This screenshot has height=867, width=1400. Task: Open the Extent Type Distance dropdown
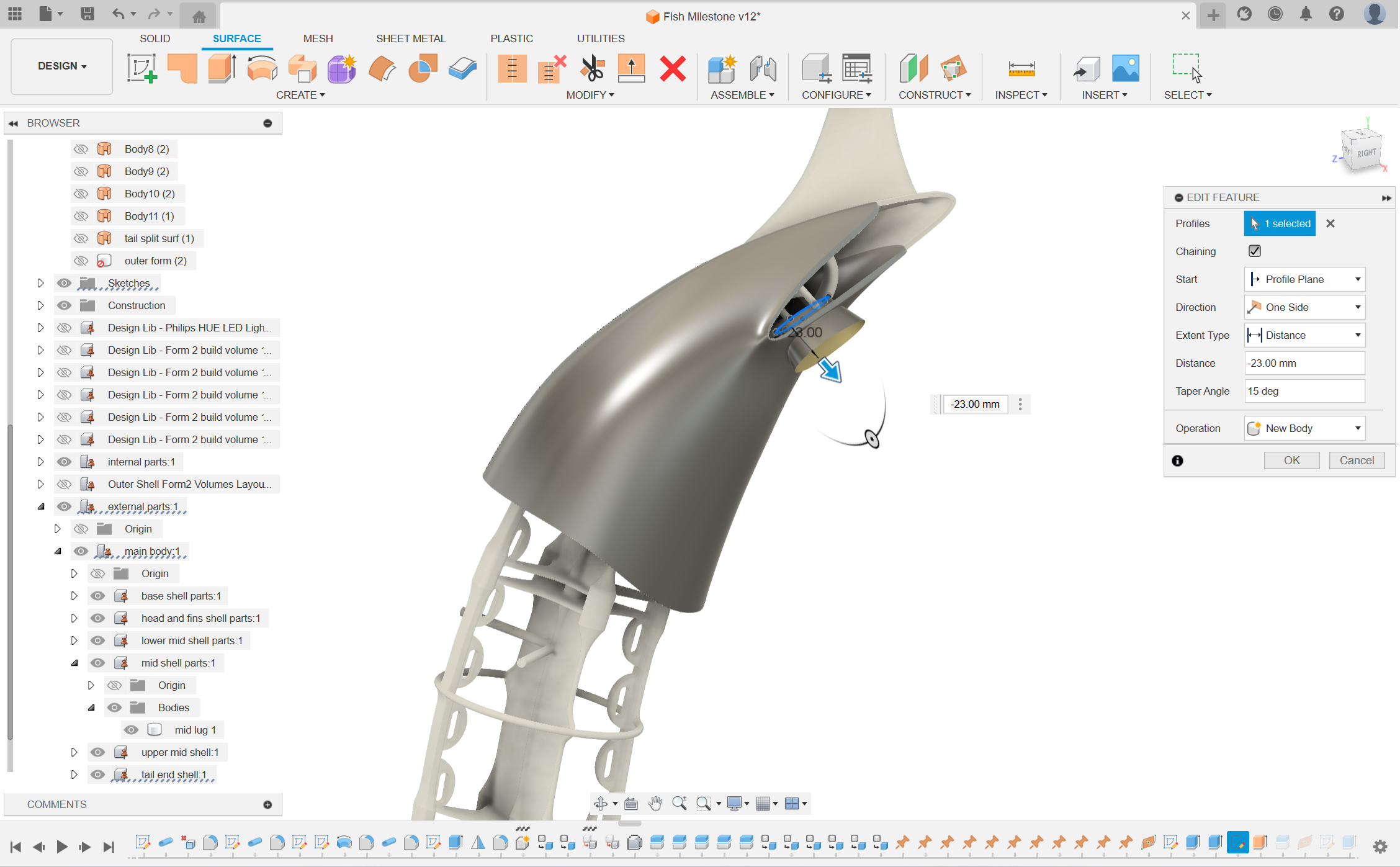click(1304, 335)
